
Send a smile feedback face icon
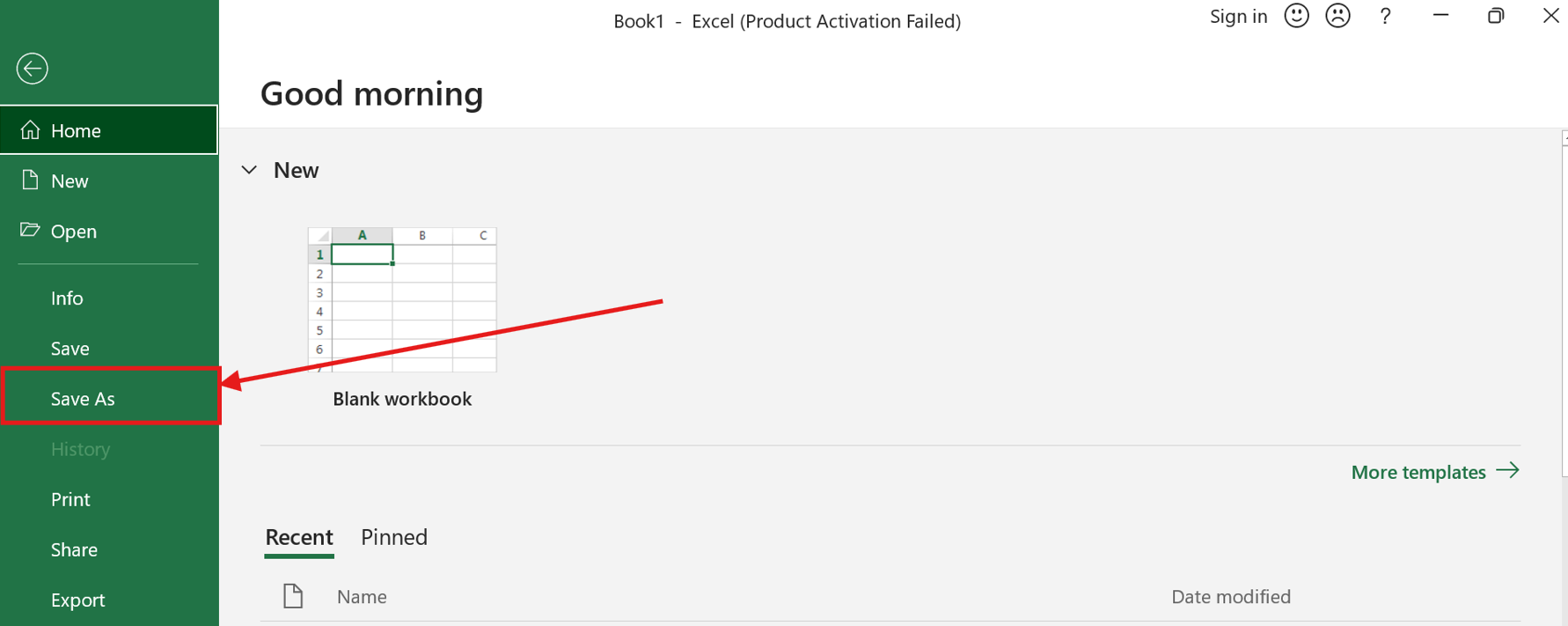(x=1296, y=17)
